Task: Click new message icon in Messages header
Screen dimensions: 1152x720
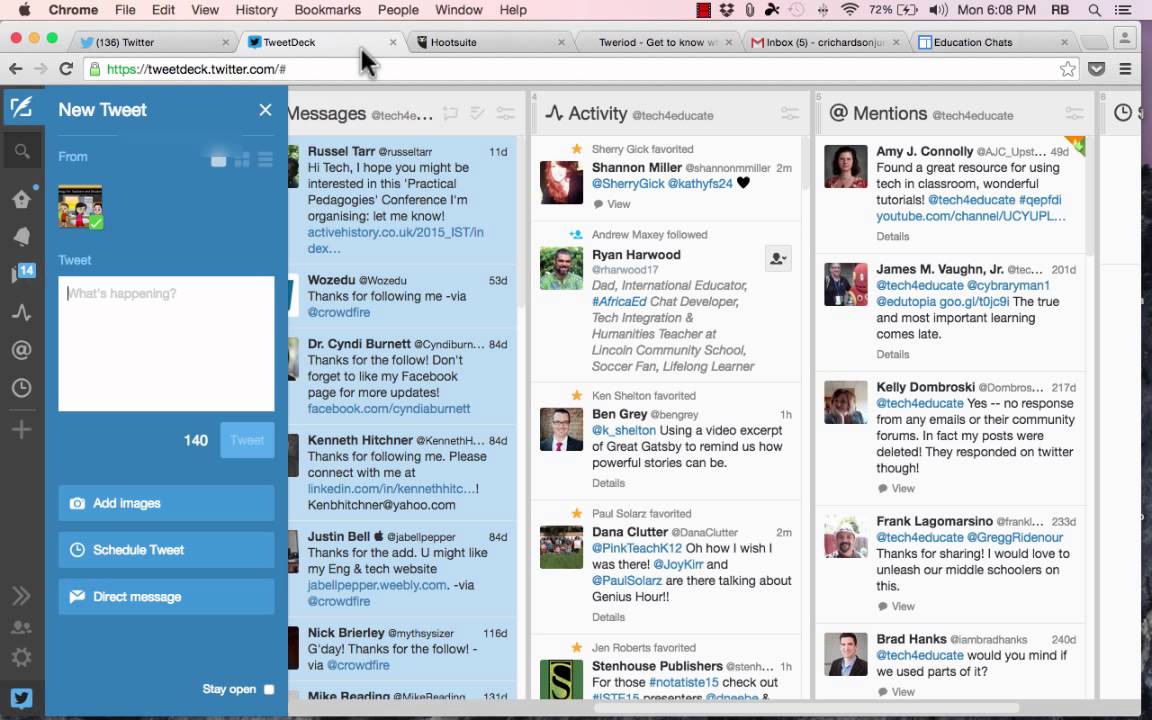Action: [x=450, y=114]
